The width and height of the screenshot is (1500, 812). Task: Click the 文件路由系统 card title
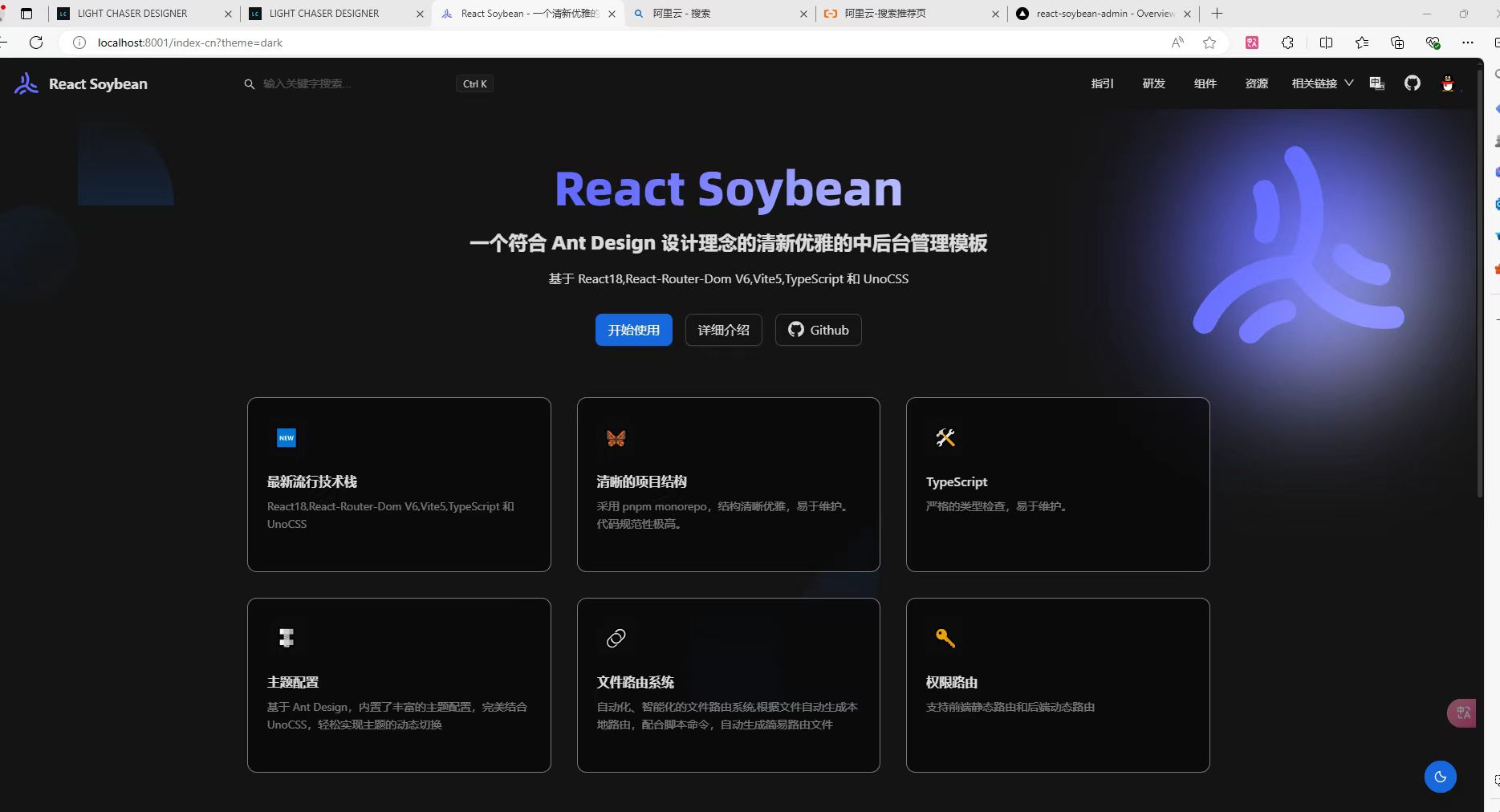pos(635,682)
